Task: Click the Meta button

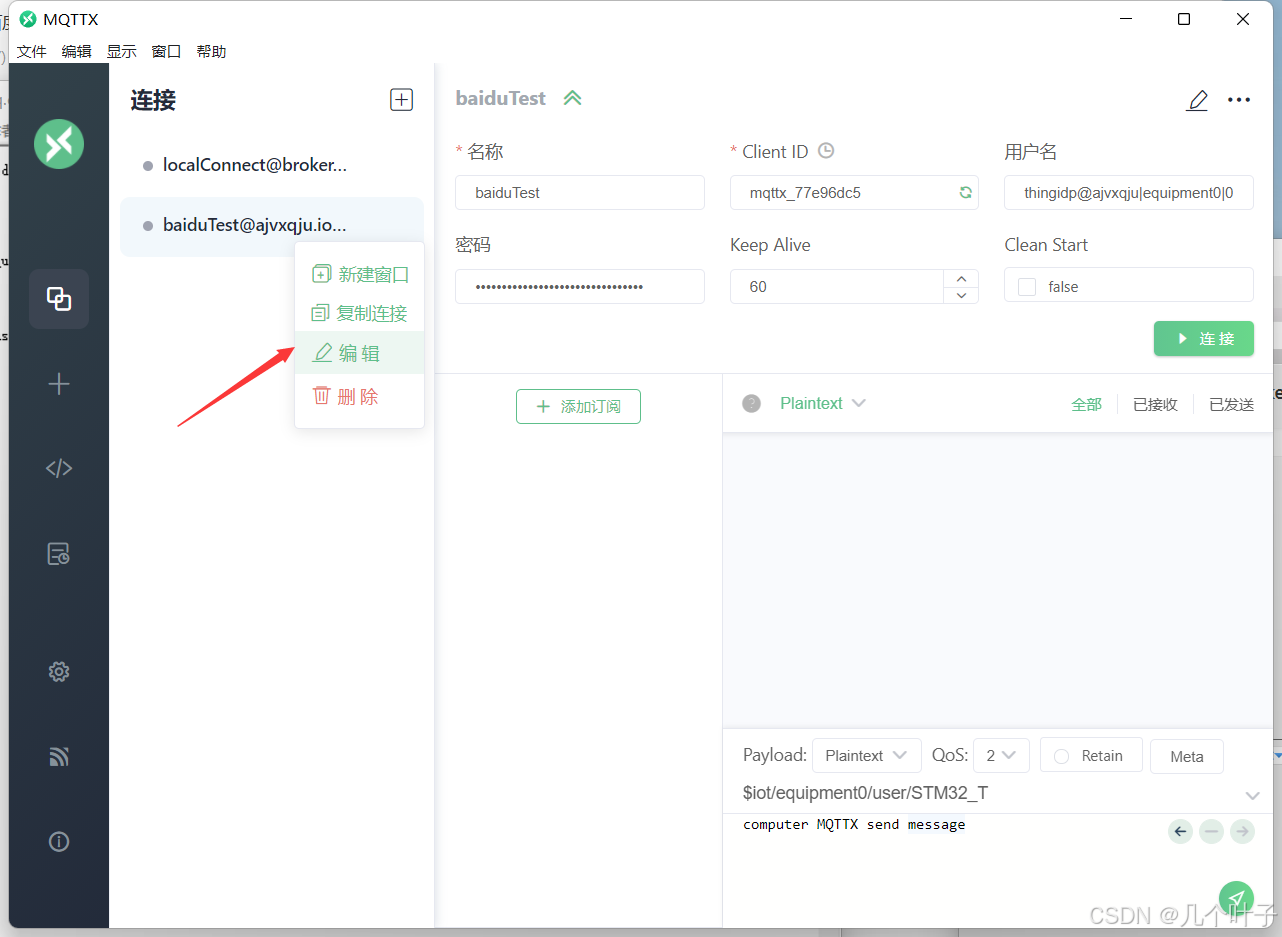Action: pos(1187,756)
